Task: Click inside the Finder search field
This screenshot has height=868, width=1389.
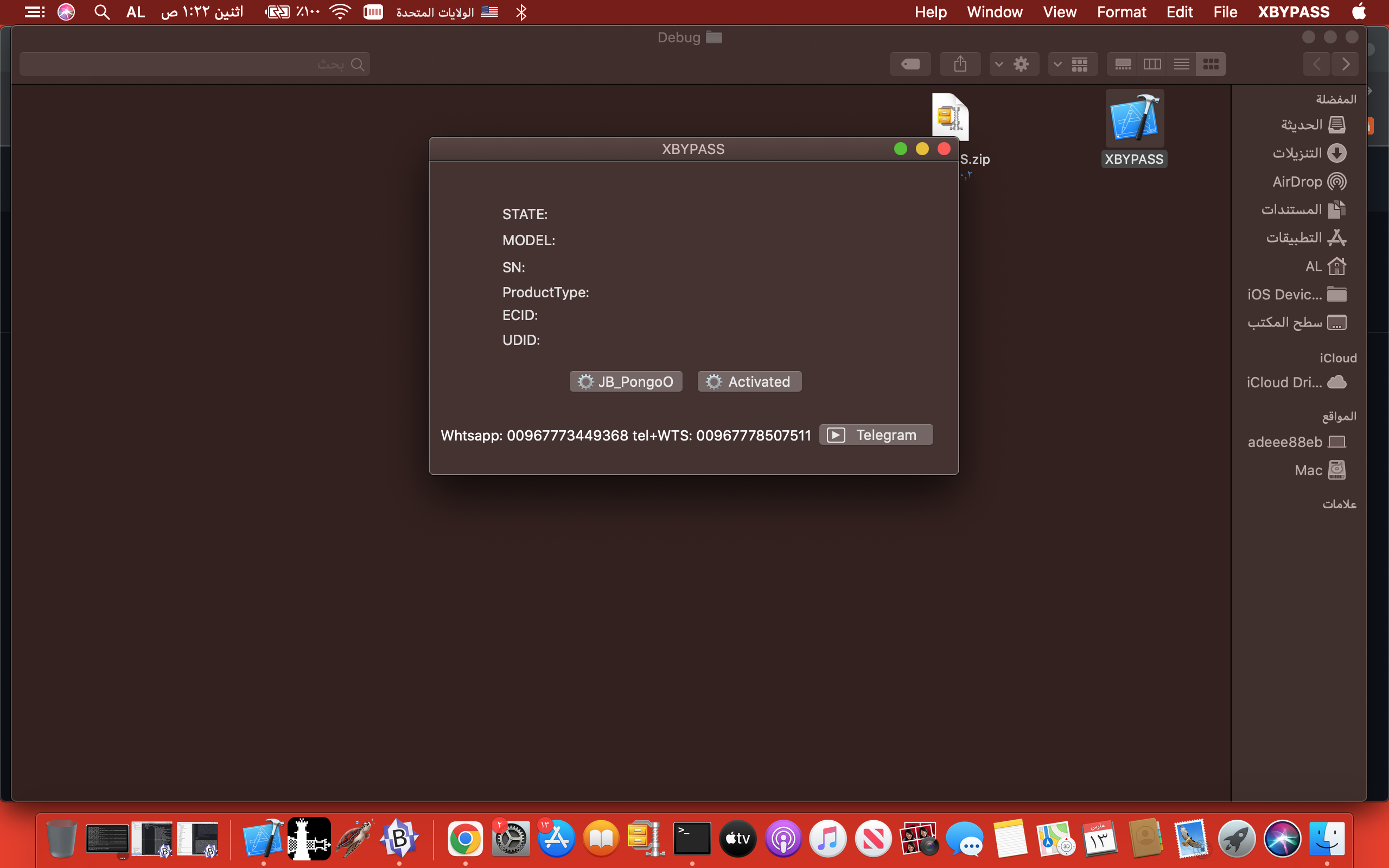Action: [x=195, y=63]
